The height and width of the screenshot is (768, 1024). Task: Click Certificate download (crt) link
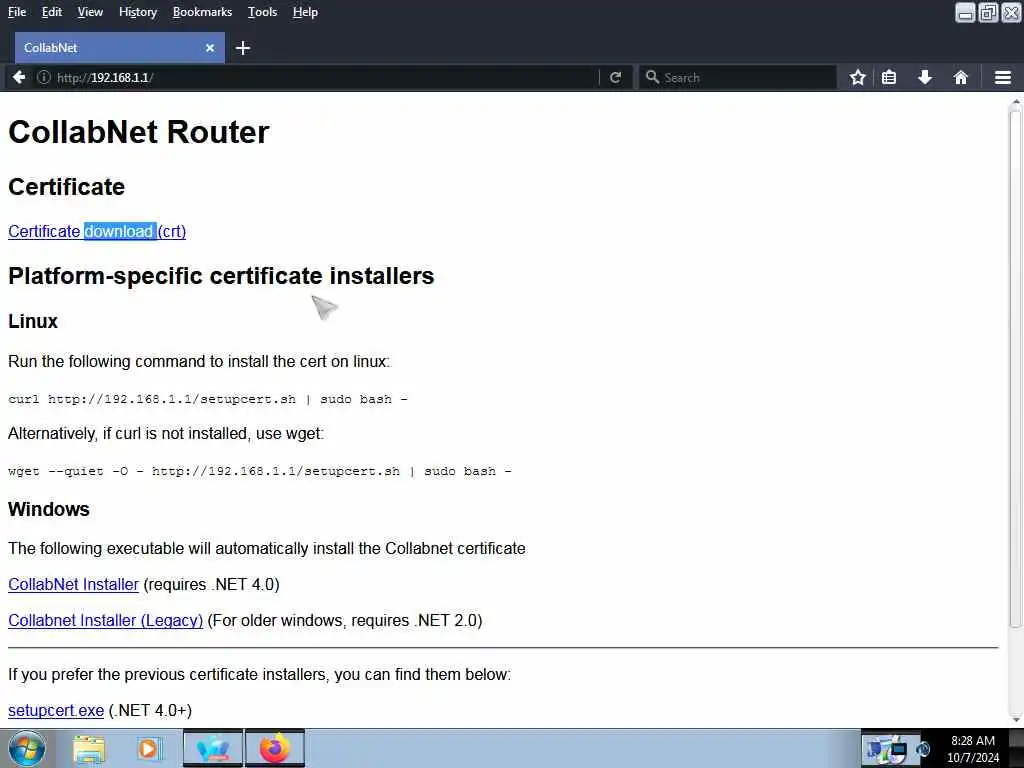tap(97, 231)
